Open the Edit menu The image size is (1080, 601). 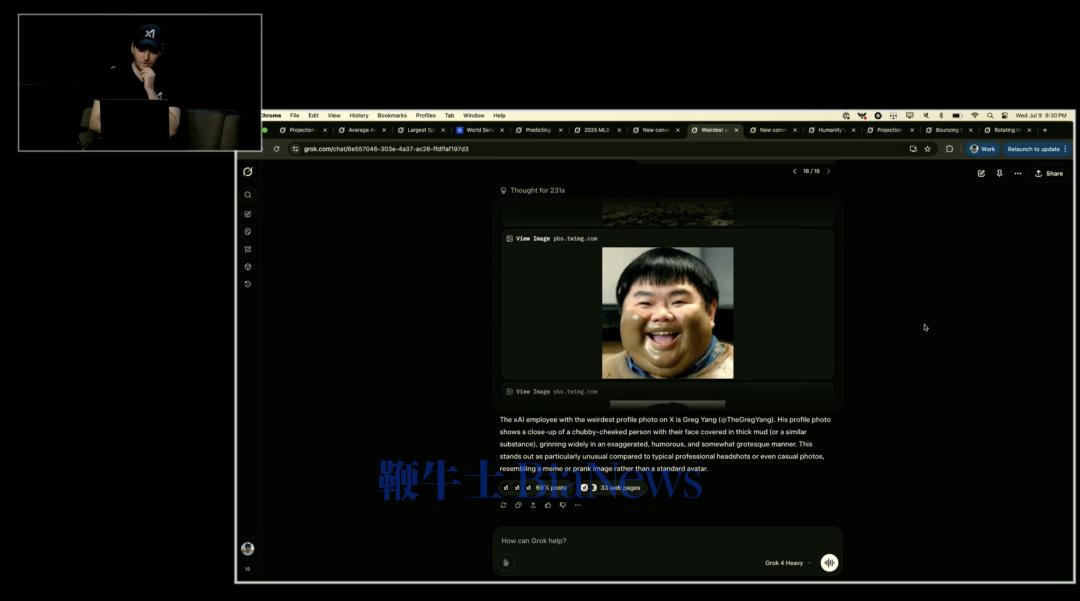coord(313,116)
